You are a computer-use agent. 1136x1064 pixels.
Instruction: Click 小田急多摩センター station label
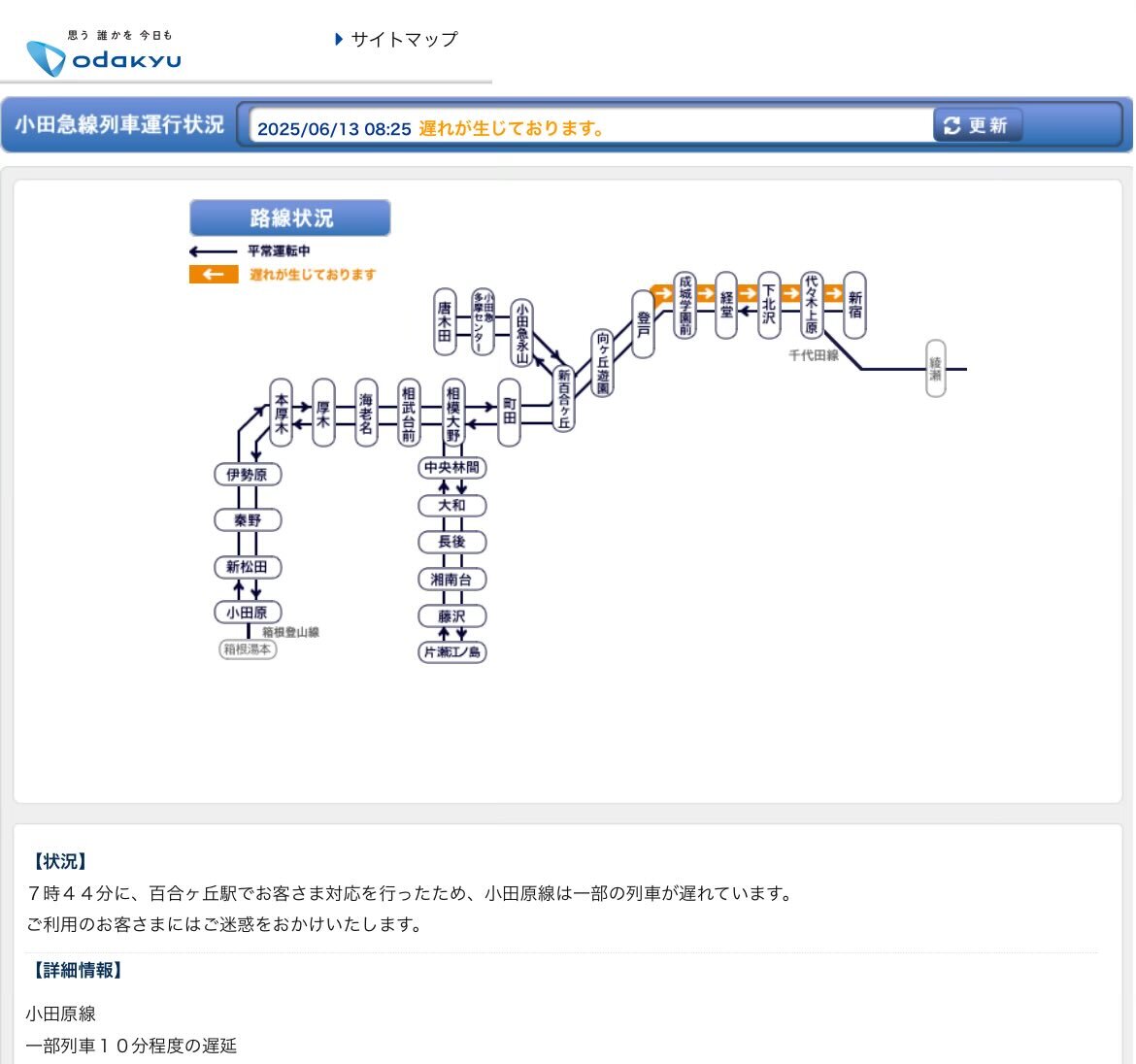(483, 321)
